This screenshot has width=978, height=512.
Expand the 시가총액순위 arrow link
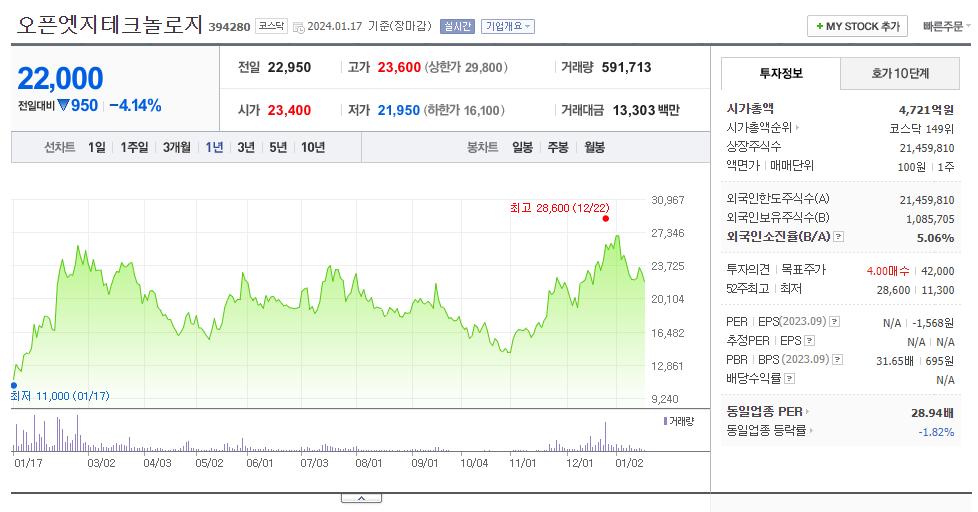pyautogui.click(x=797, y=127)
